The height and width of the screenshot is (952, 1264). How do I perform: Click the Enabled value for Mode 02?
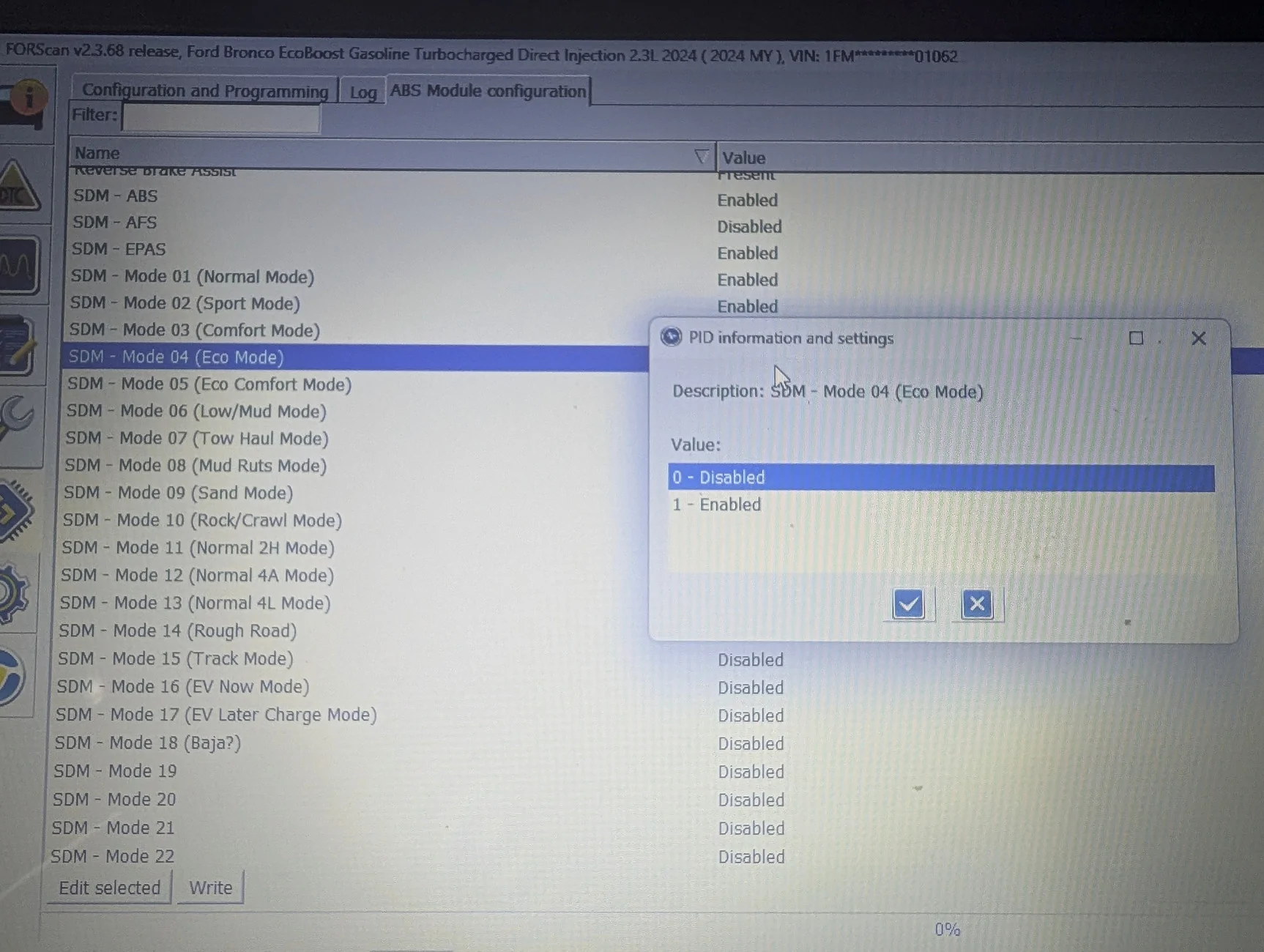[748, 306]
